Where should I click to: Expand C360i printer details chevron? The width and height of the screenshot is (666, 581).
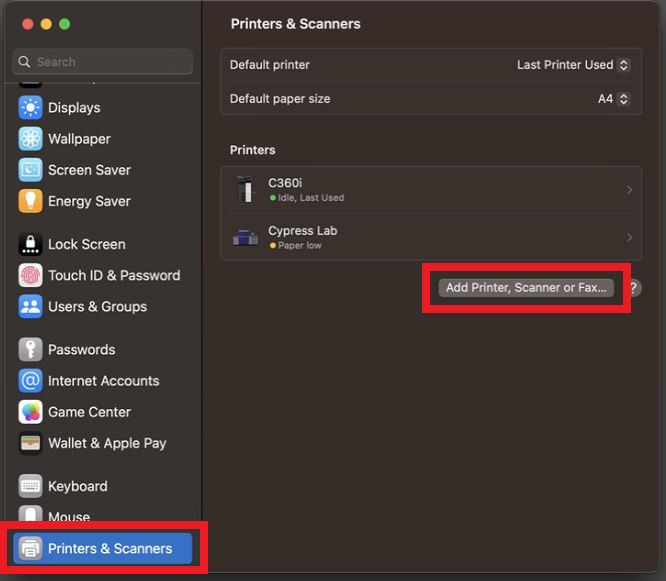[629, 190]
